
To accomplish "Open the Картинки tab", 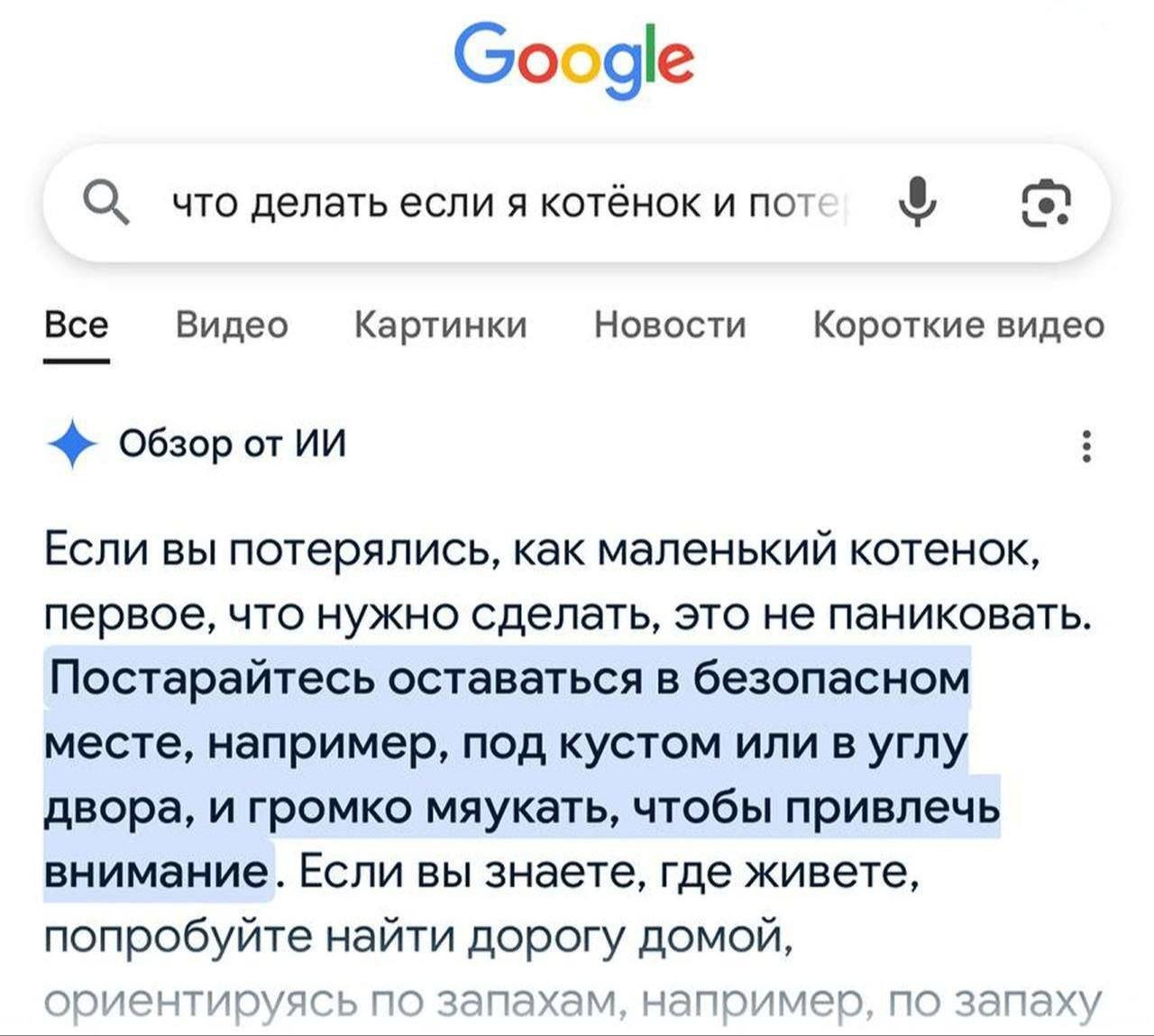I will [441, 325].
